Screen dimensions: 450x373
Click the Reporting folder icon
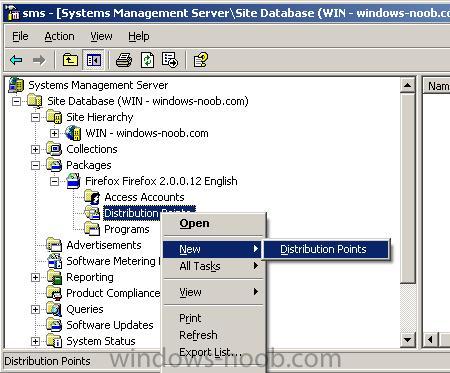pos(54,277)
